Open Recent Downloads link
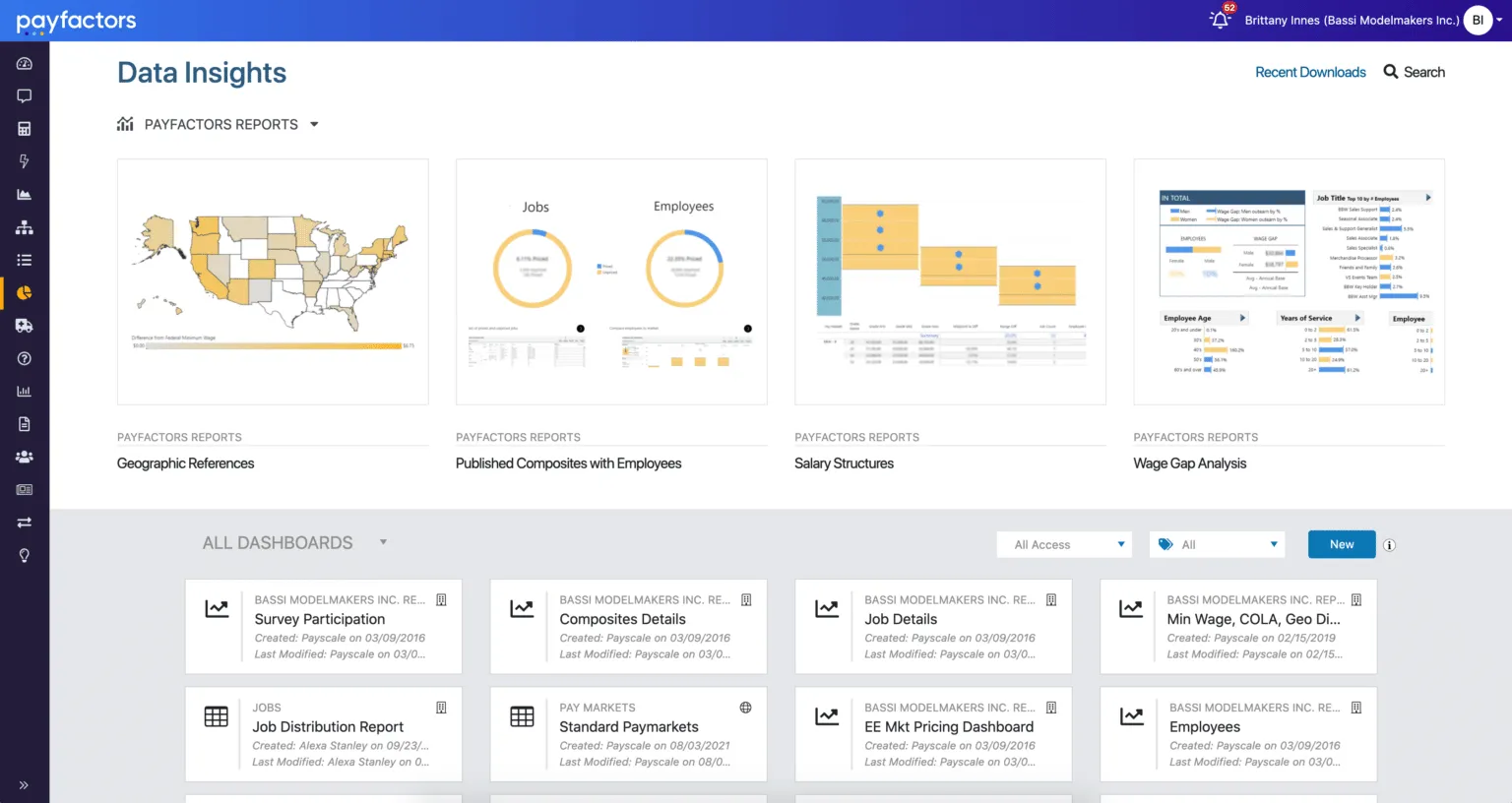Screen dimensions: 1512x803 [1310, 72]
